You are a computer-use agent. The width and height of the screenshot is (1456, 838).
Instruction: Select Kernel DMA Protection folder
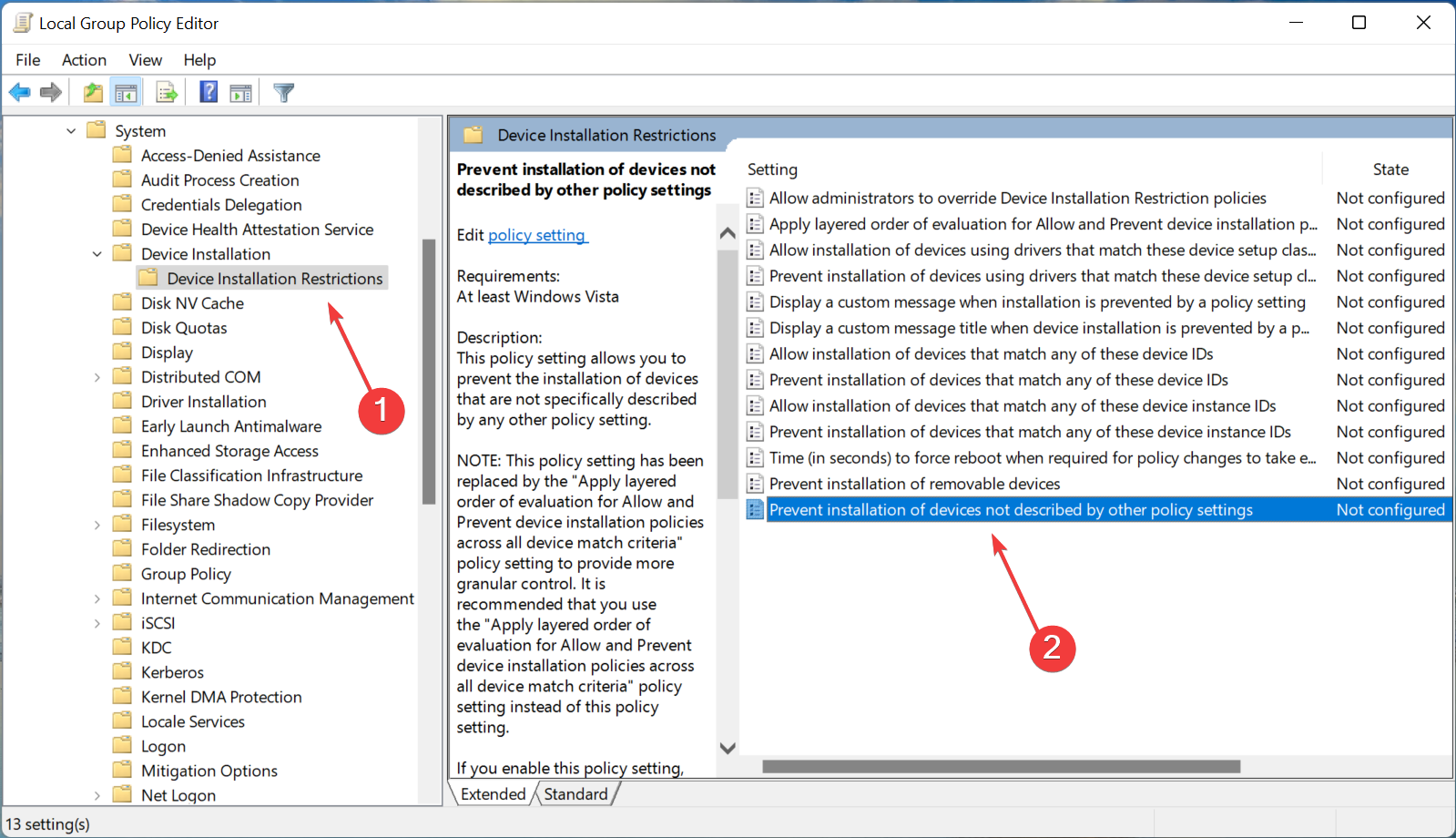(x=221, y=696)
